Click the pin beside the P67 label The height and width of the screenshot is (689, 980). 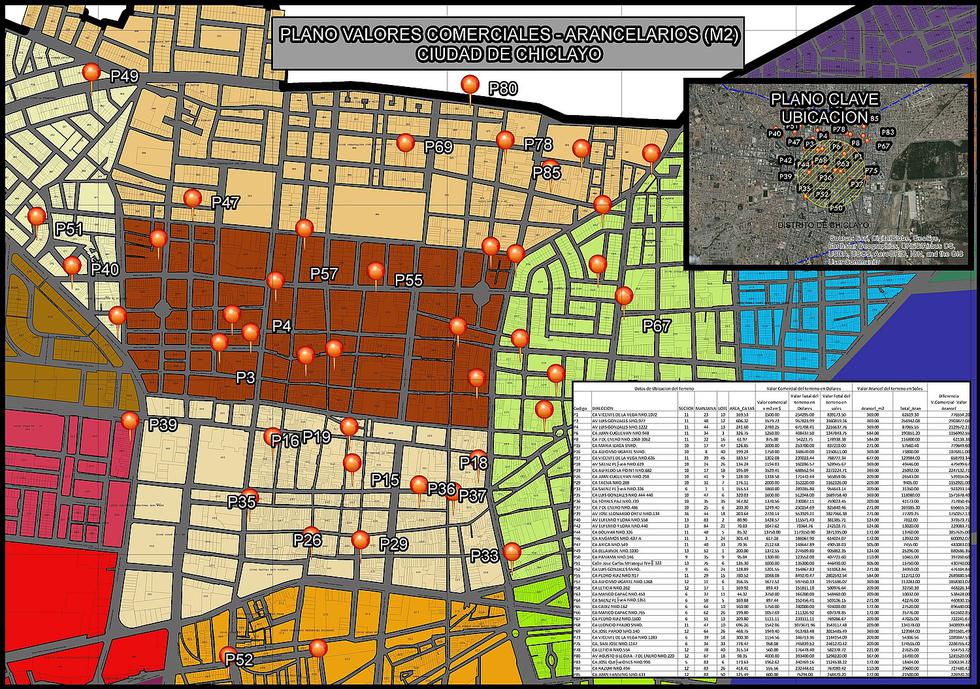624,295
